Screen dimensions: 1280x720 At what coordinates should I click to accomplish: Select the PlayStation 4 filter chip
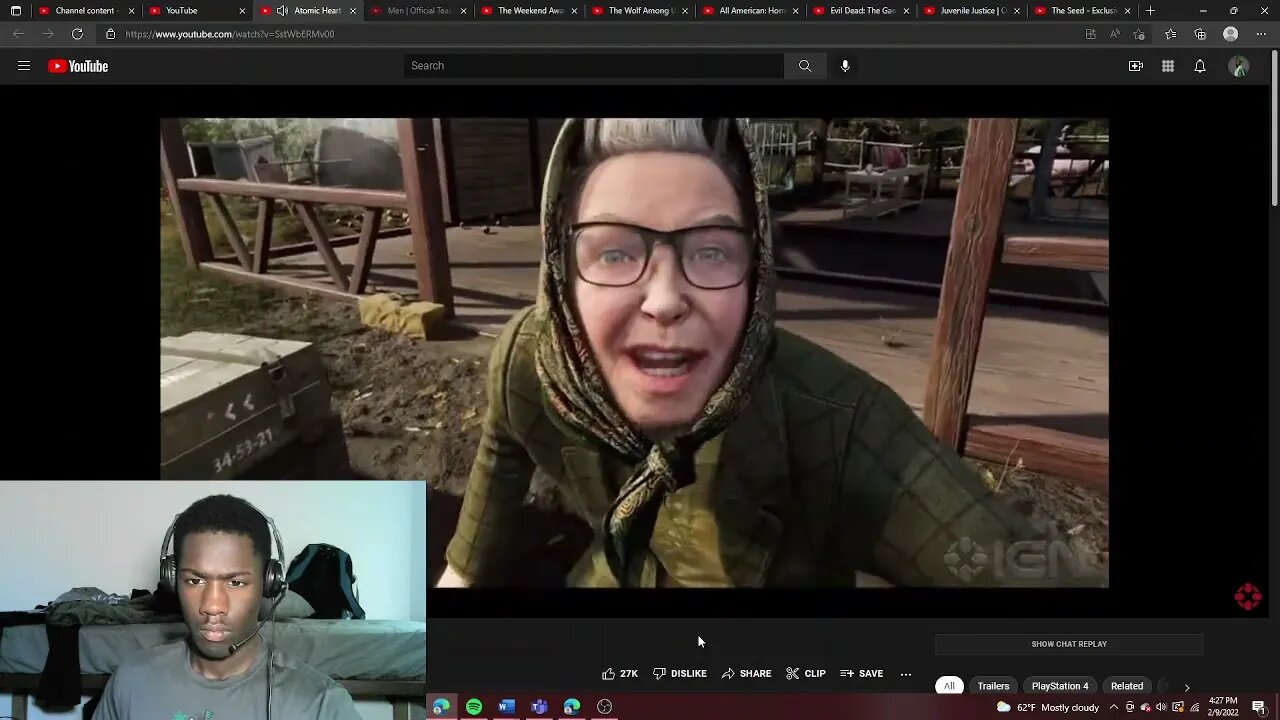point(1060,686)
